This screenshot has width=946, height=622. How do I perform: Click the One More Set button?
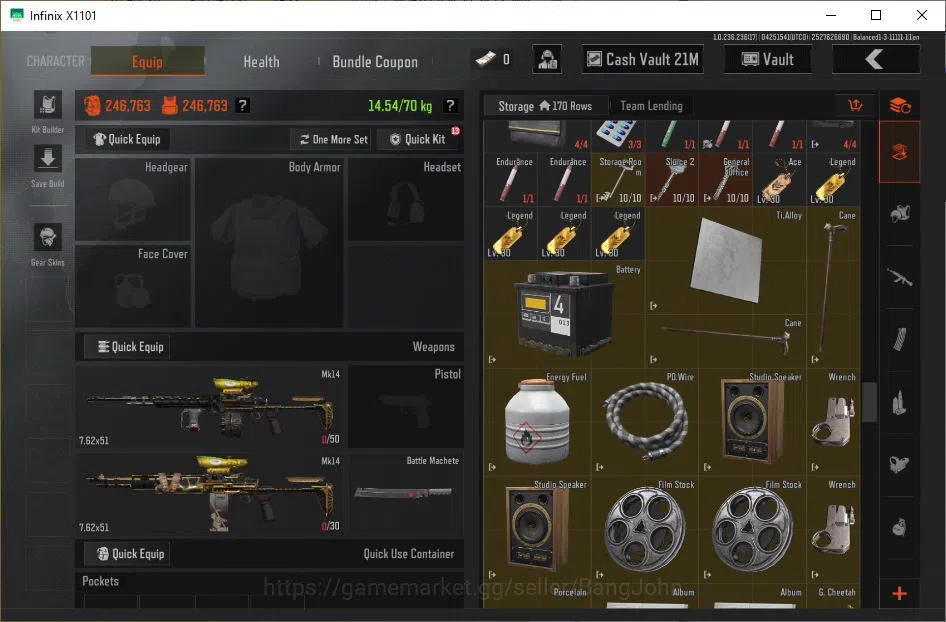(333, 139)
